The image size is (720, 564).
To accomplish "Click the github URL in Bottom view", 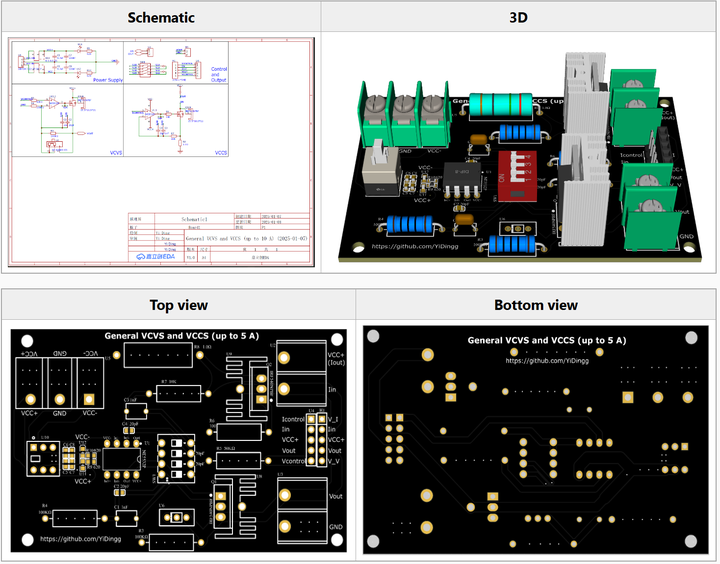I will (547, 361).
